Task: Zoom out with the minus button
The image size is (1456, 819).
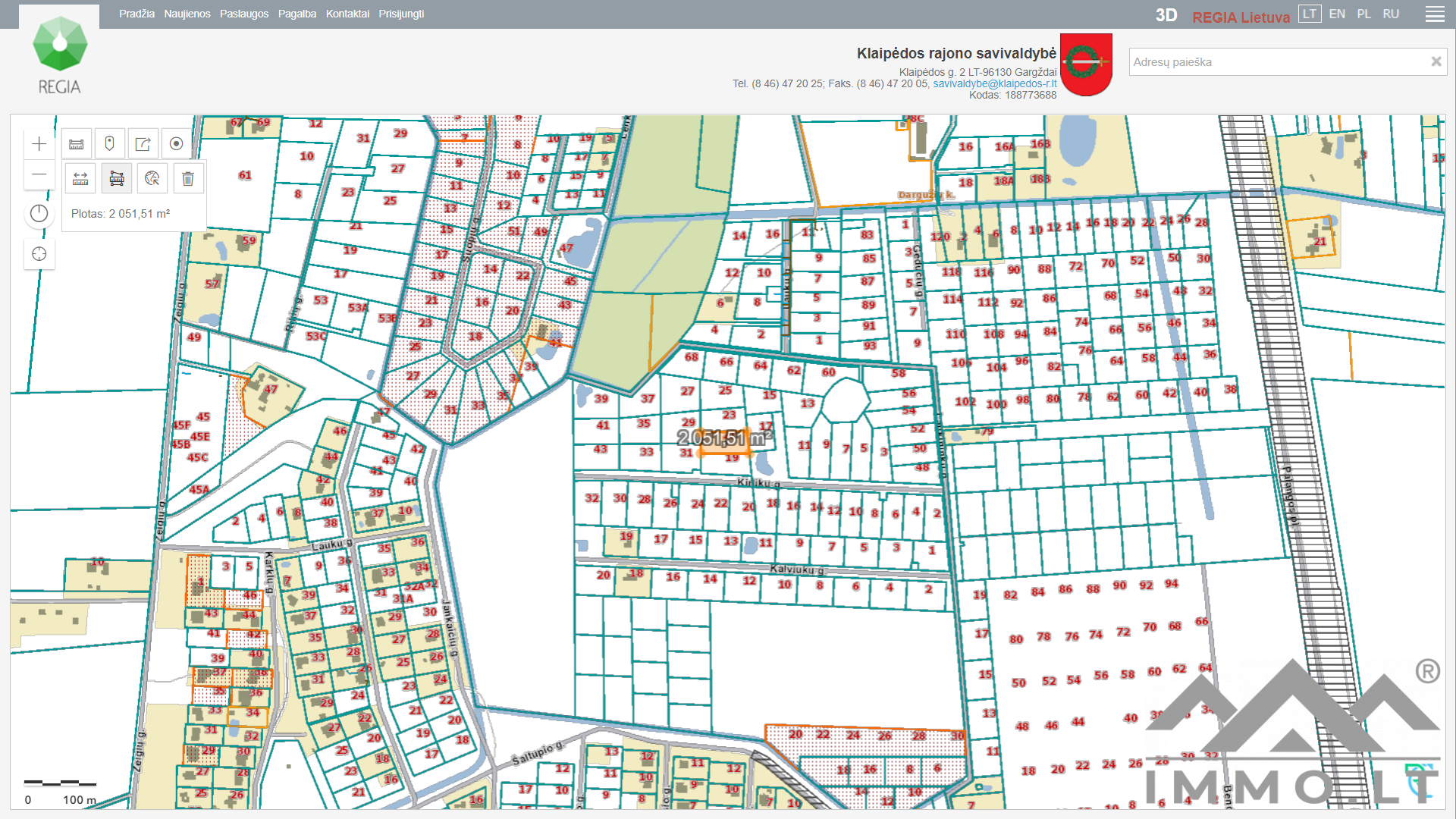Action: click(39, 174)
